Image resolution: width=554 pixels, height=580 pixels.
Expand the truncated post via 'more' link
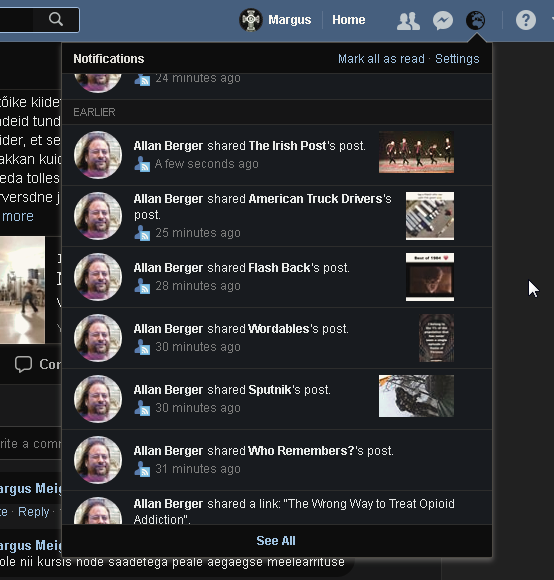(x=18, y=216)
